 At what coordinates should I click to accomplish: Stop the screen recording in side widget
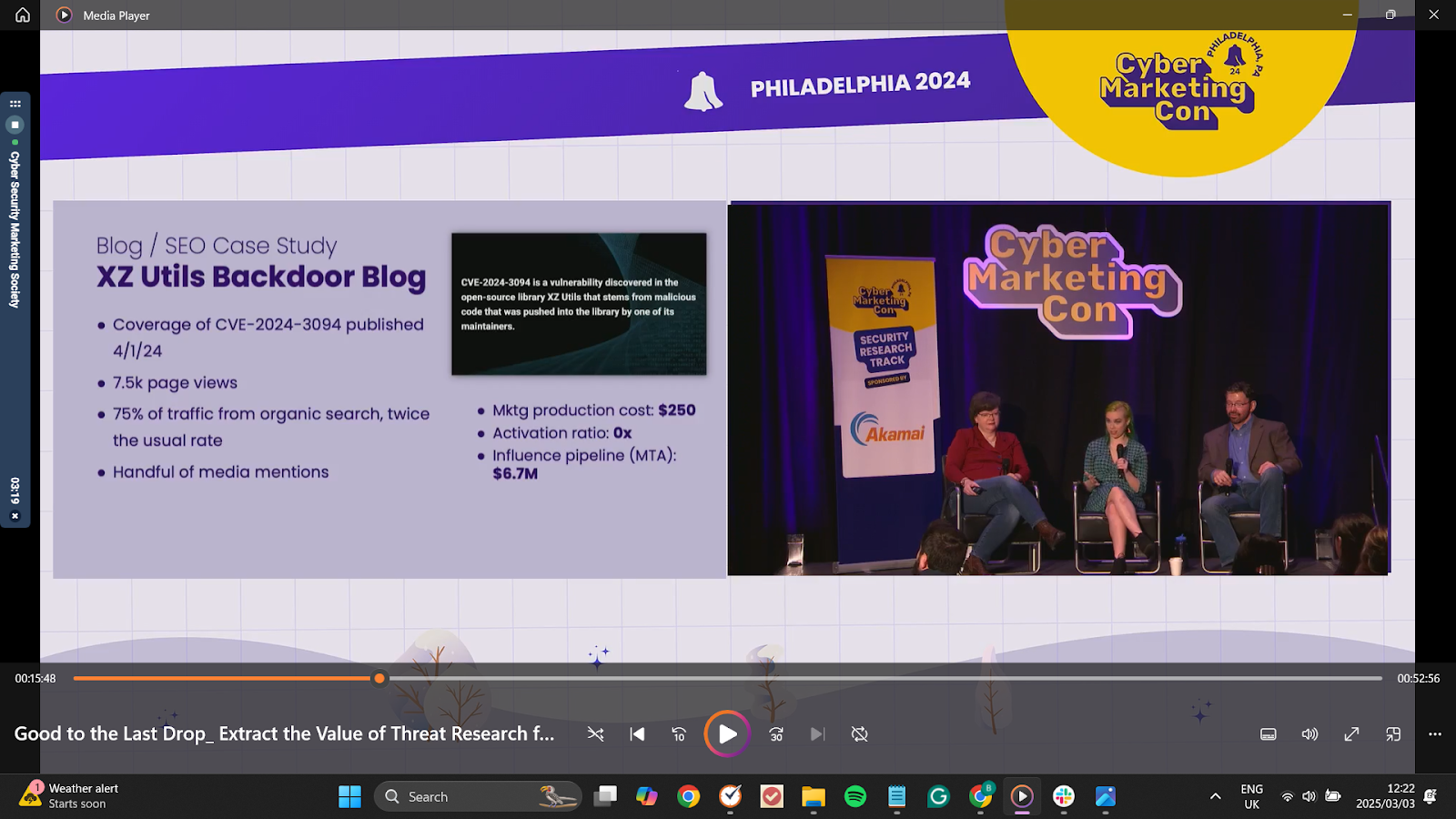click(x=15, y=125)
